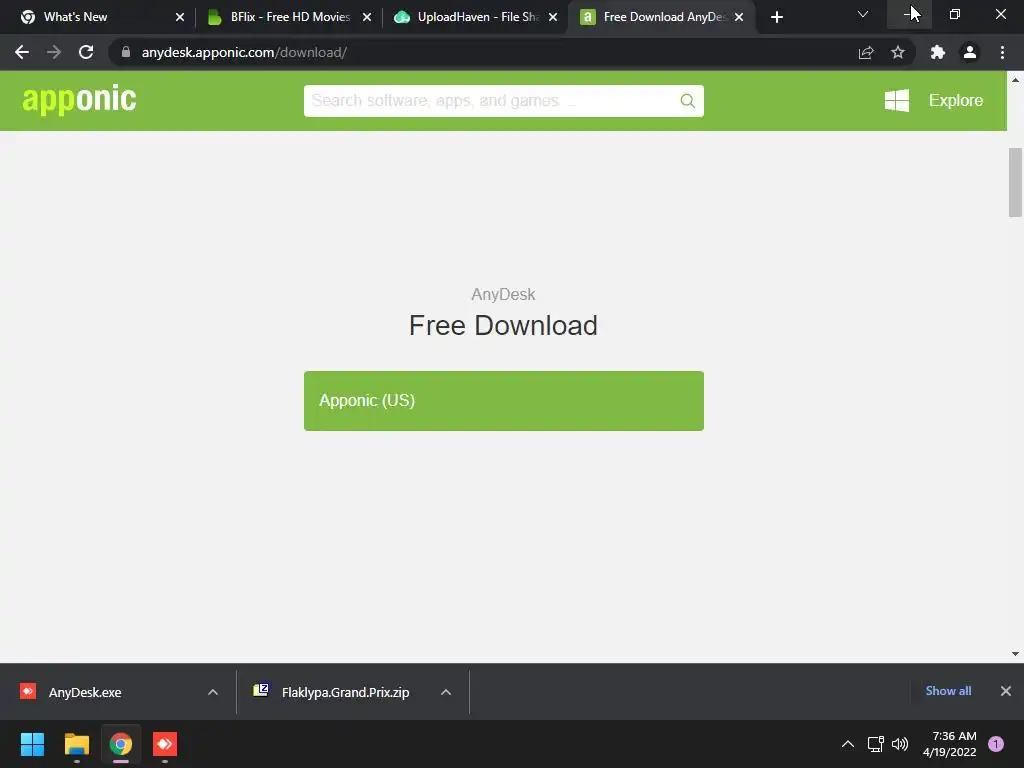Click the AnyDesk.exe file icon
The image size is (1024, 768).
[x=28, y=691]
